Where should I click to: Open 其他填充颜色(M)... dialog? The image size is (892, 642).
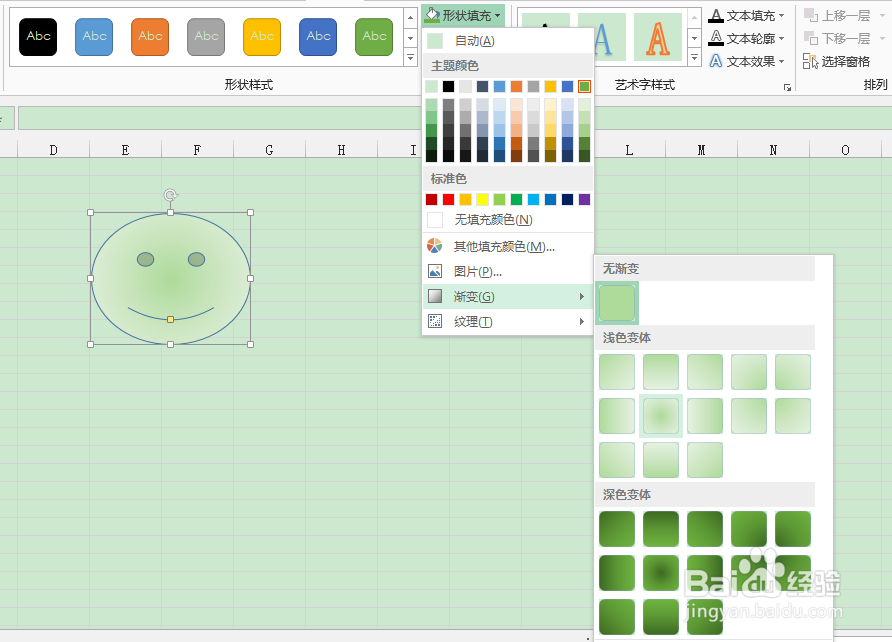[507, 246]
